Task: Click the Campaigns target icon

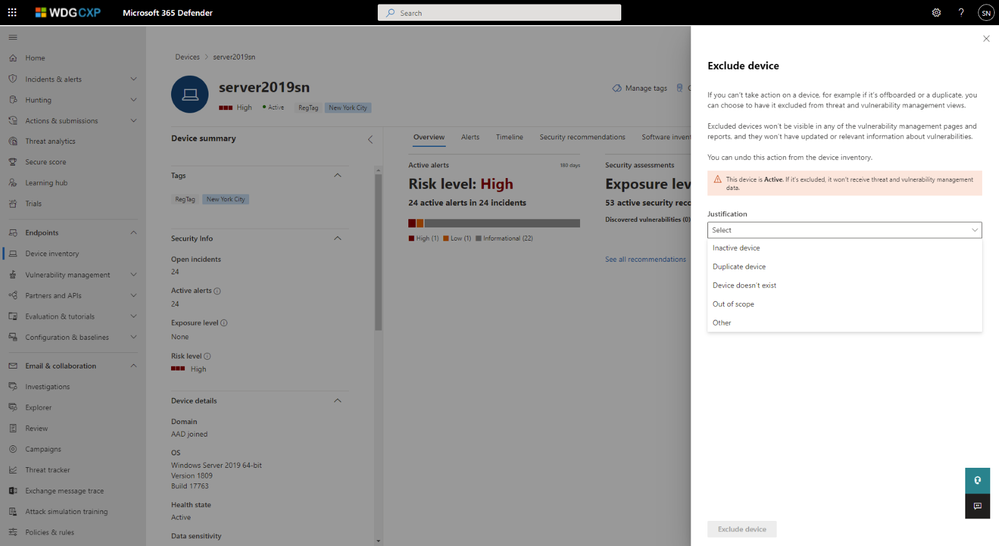Action: point(13,449)
